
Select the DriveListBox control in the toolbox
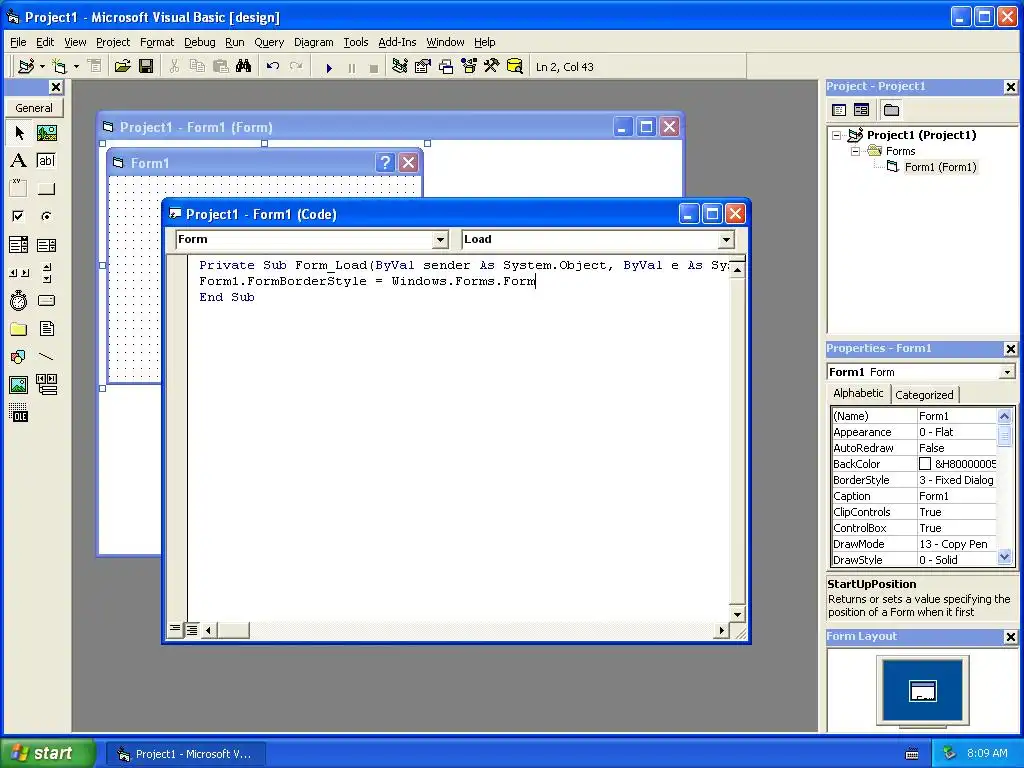[x=46, y=300]
